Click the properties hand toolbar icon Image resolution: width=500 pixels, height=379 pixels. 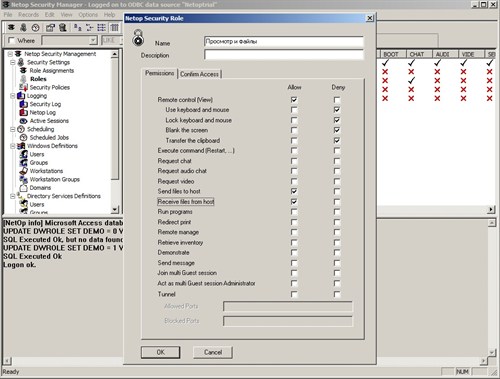click(x=50, y=27)
